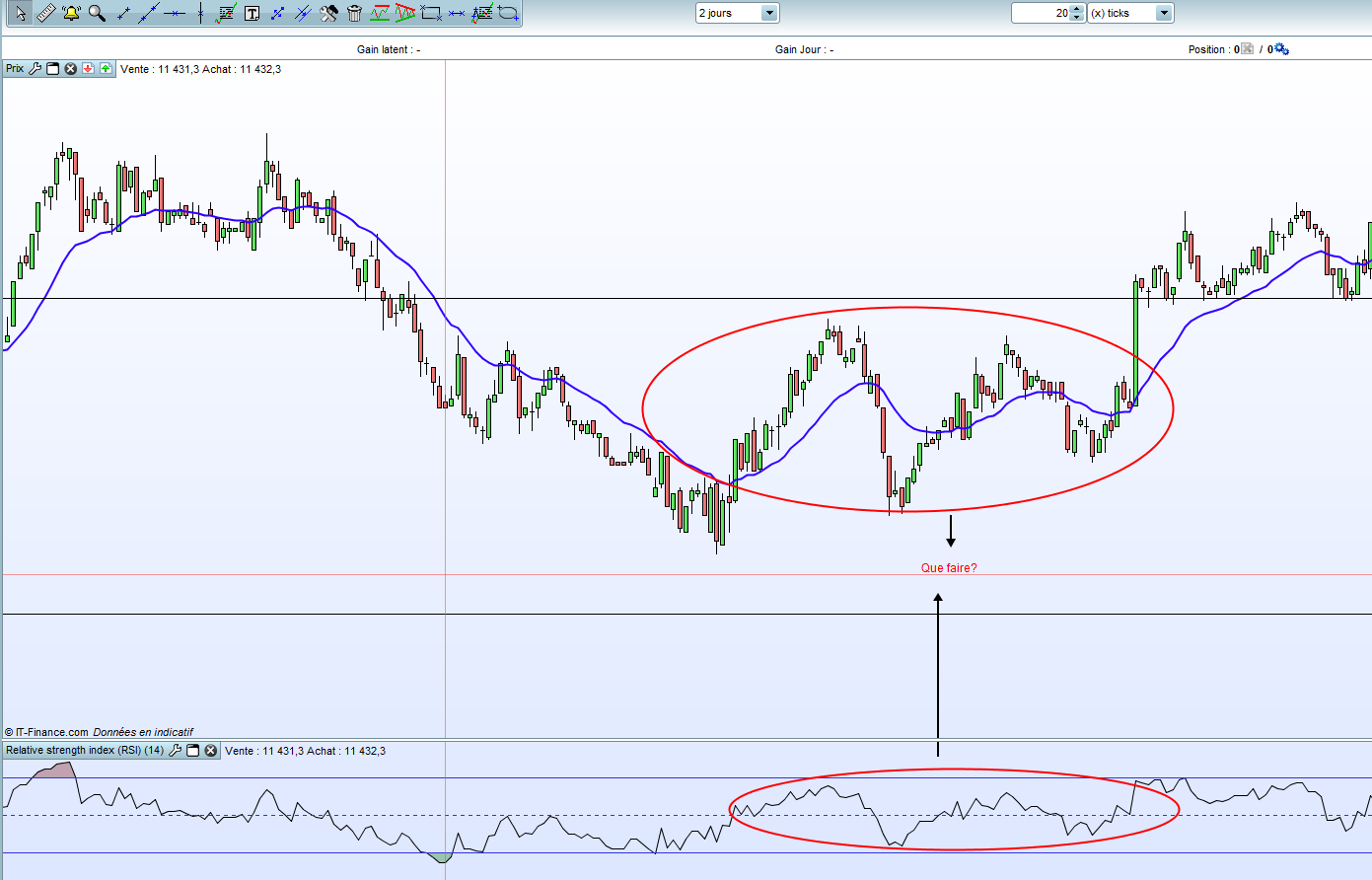This screenshot has height=880, width=1372.
Task: Toggle the RSI panel window mode
Action: pos(193,751)
